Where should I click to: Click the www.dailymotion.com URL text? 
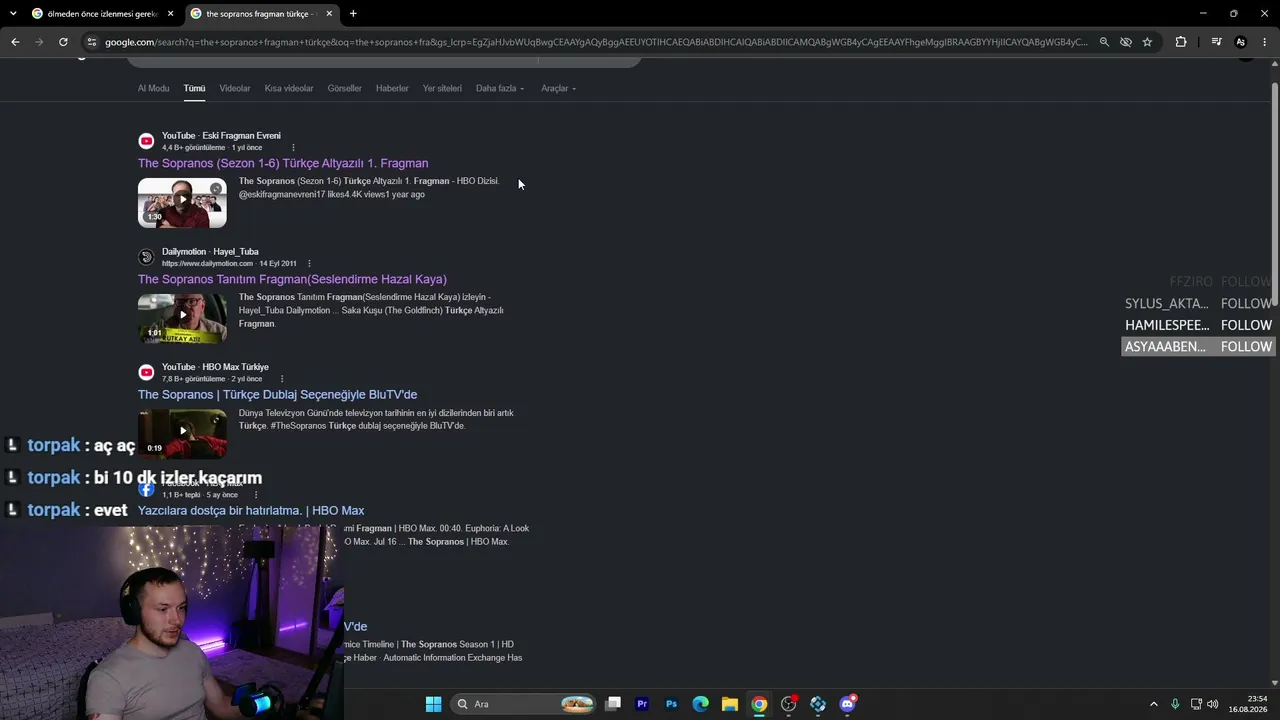tap(207, 264)
